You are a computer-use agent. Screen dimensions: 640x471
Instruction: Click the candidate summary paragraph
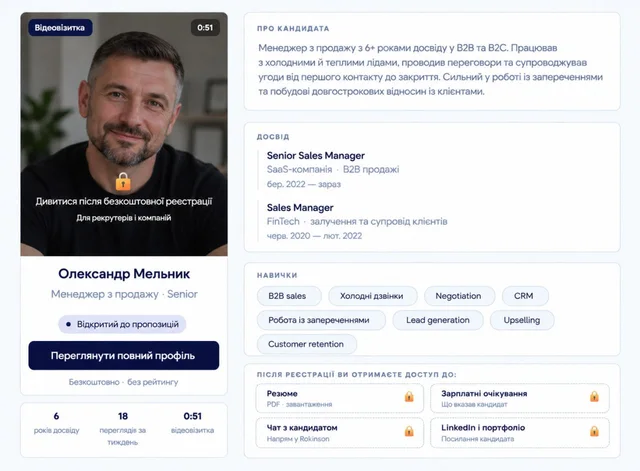tap(431, 70)
